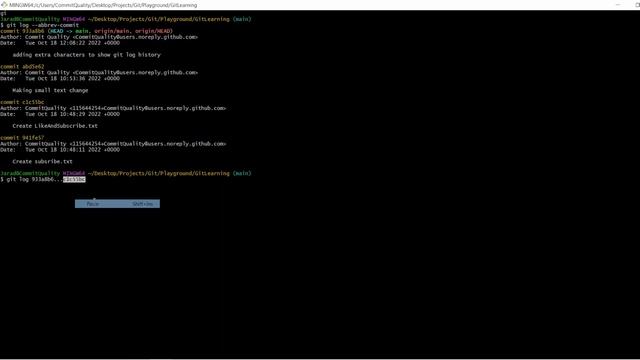
Task: Click the Author line under commit 941fe57
Action: [113, 144]
